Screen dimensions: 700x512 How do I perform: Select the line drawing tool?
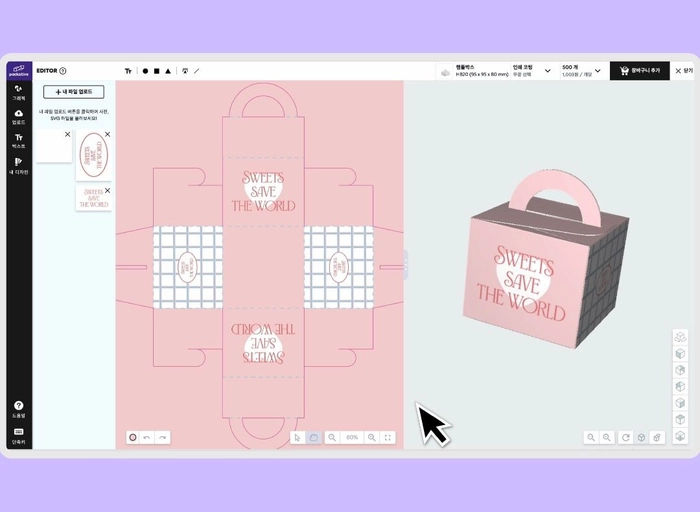click(196, 71)
